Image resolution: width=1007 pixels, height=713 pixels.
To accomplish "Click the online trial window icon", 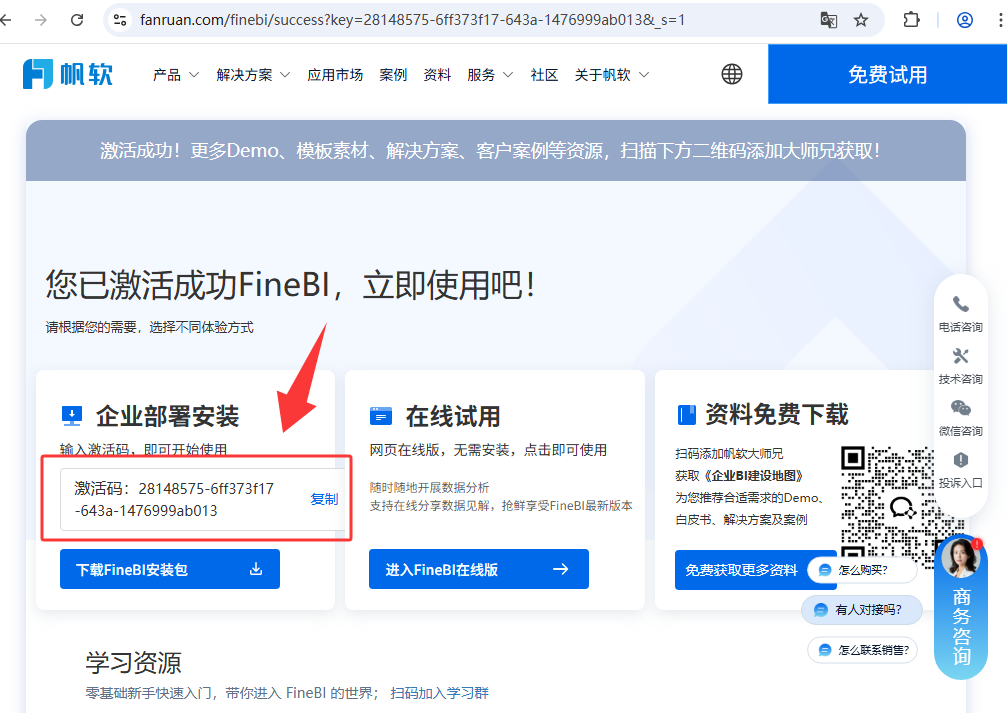I will (381, 416).
